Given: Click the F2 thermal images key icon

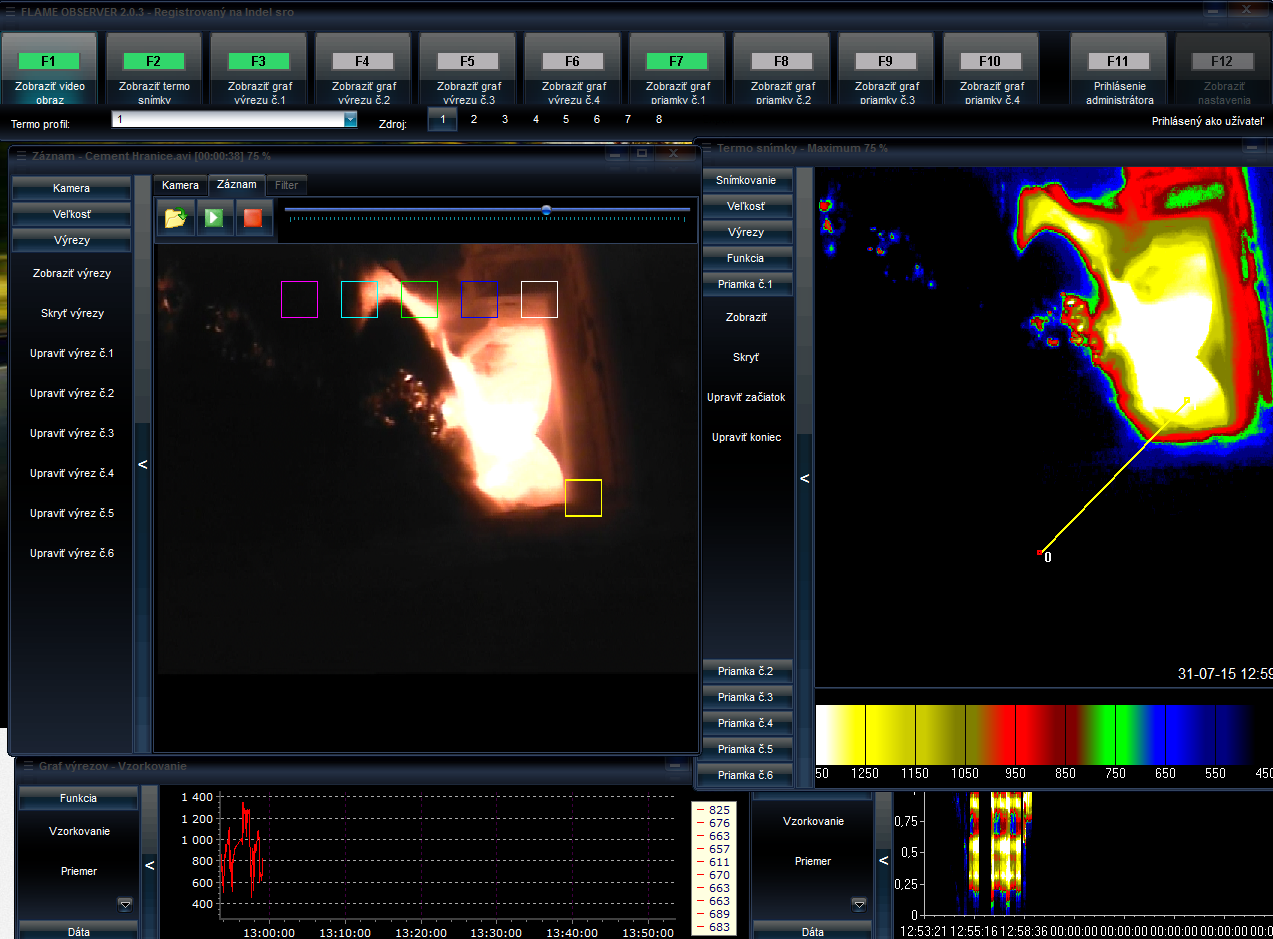Looking at the screenshot, I should click(153, 61).
